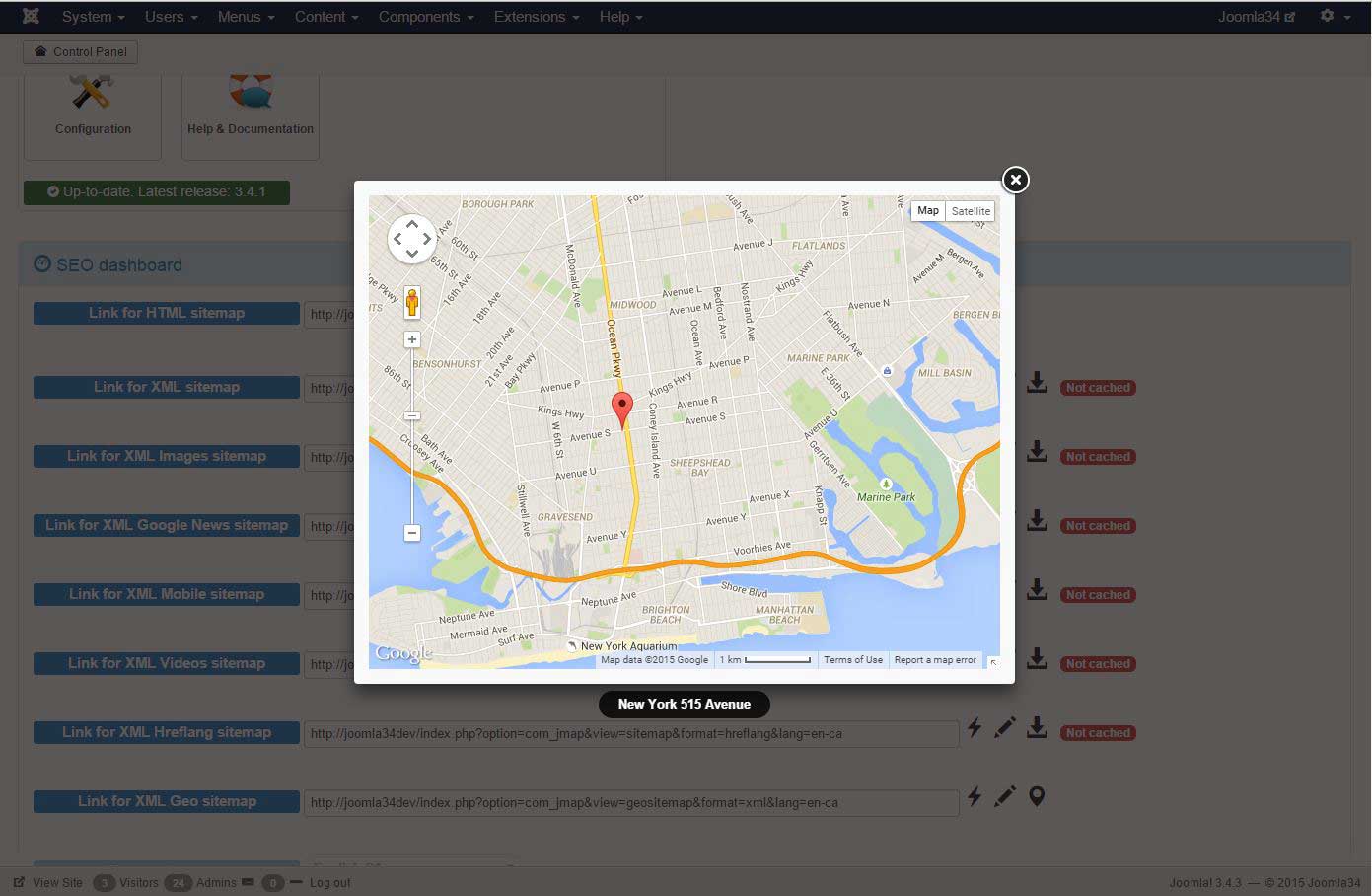The image size is (1372, 896).
Task: Open the Terms of Use map link
Action: pos(853,660)
